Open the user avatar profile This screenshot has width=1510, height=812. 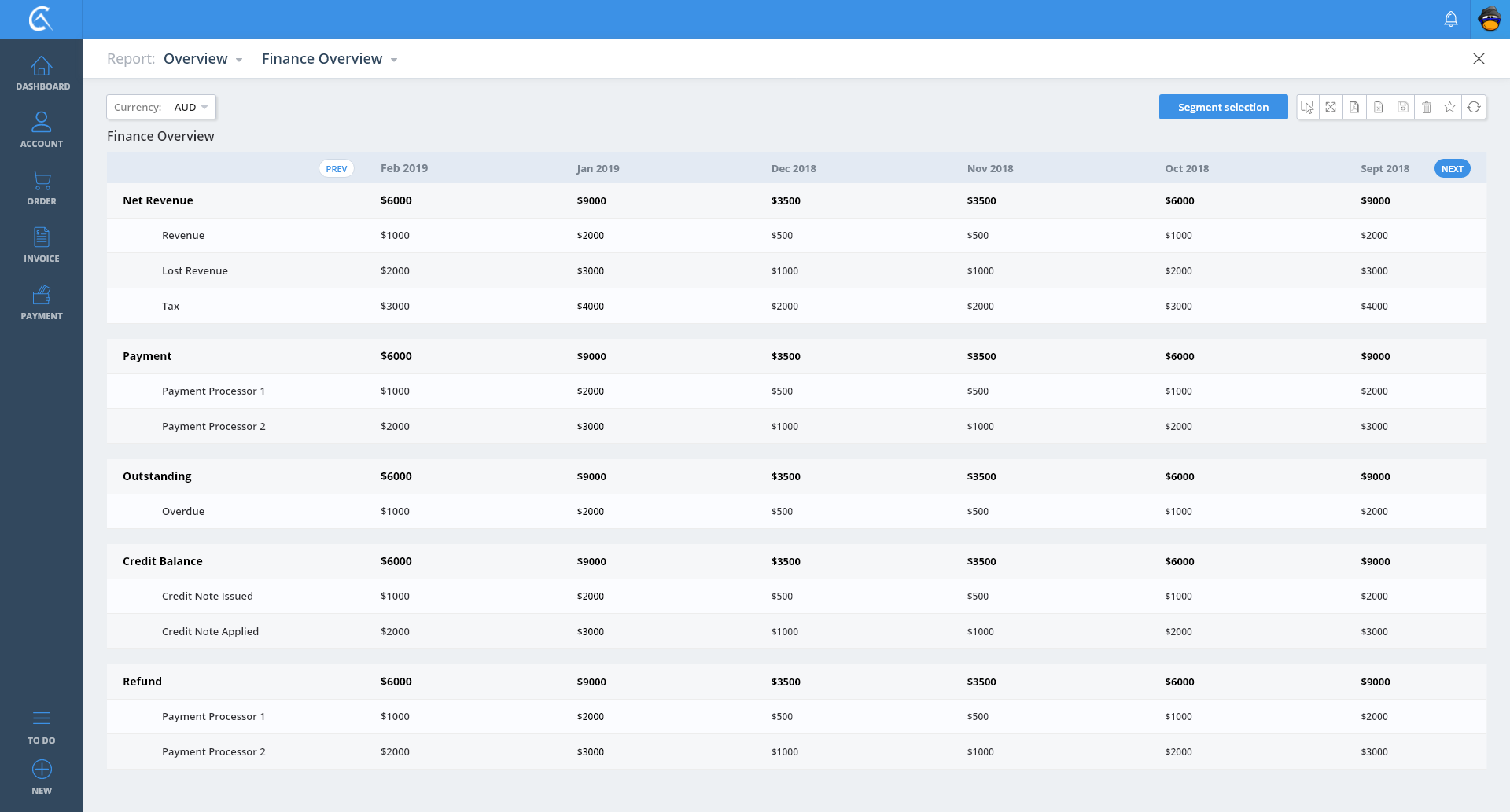coord(1490,19)
